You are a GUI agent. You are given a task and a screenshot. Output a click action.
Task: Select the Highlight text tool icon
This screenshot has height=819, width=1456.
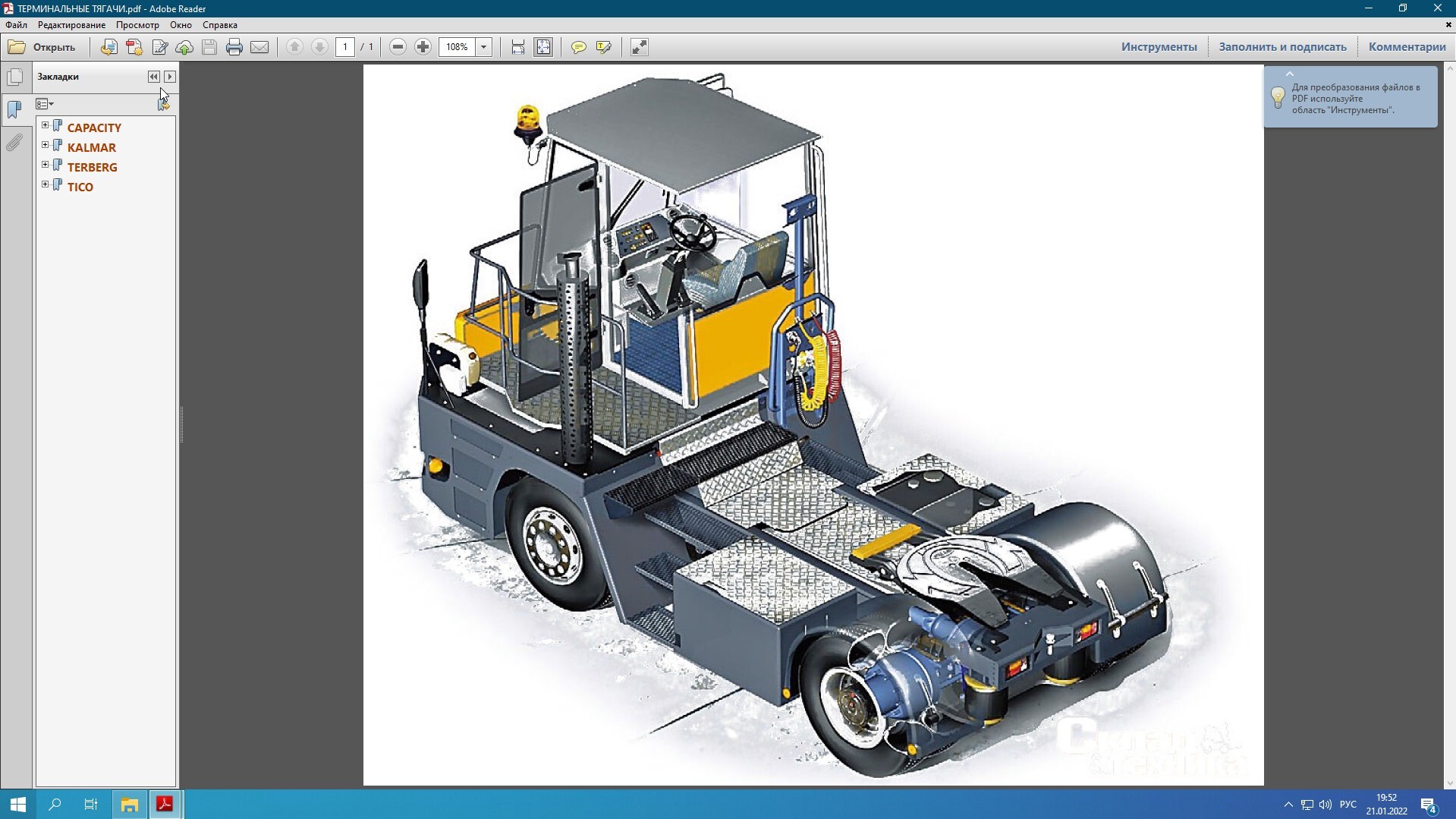pos(604,47)
